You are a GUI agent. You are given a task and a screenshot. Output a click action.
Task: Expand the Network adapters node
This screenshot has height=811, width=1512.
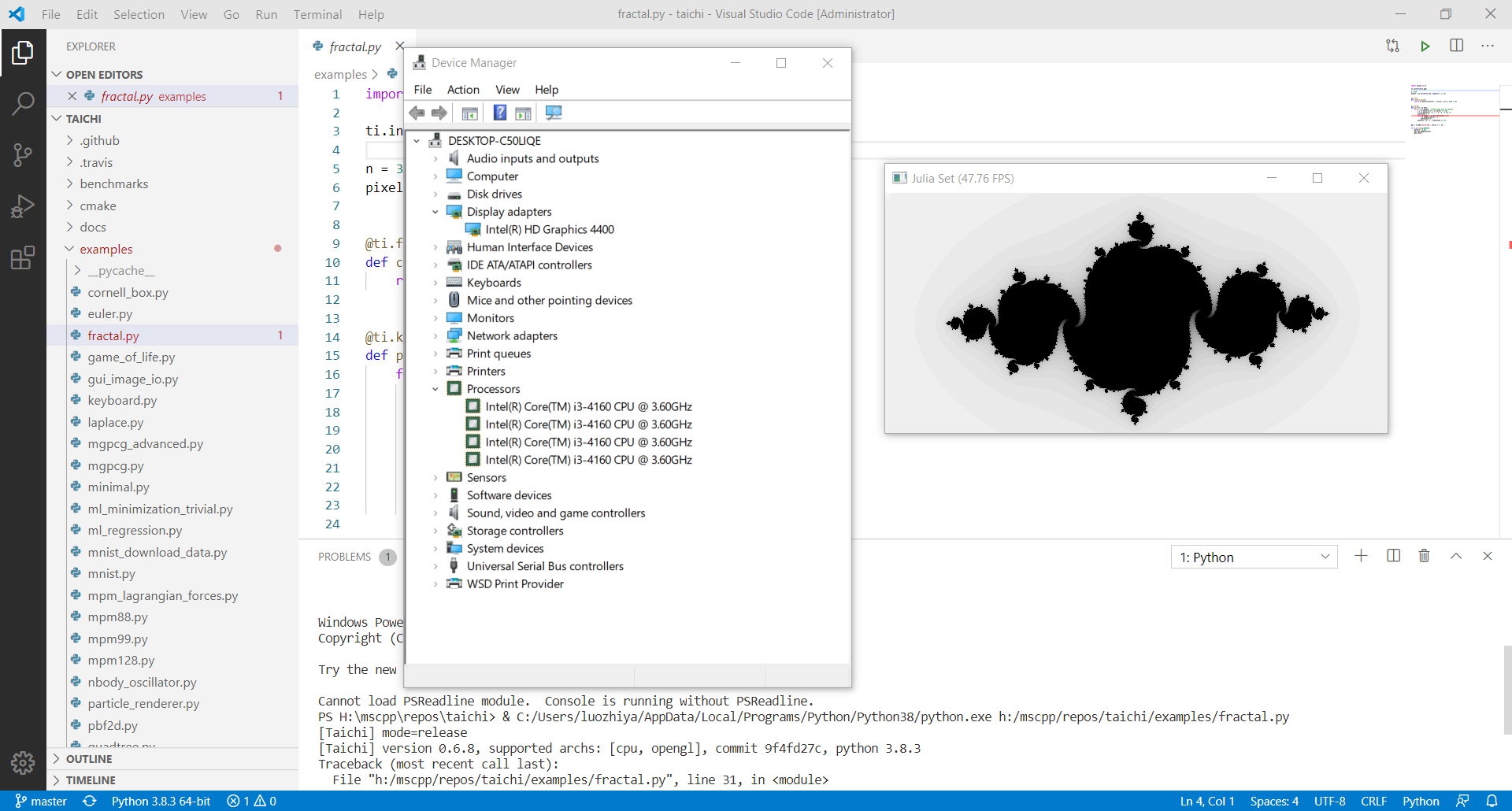(x=435, y=335)
